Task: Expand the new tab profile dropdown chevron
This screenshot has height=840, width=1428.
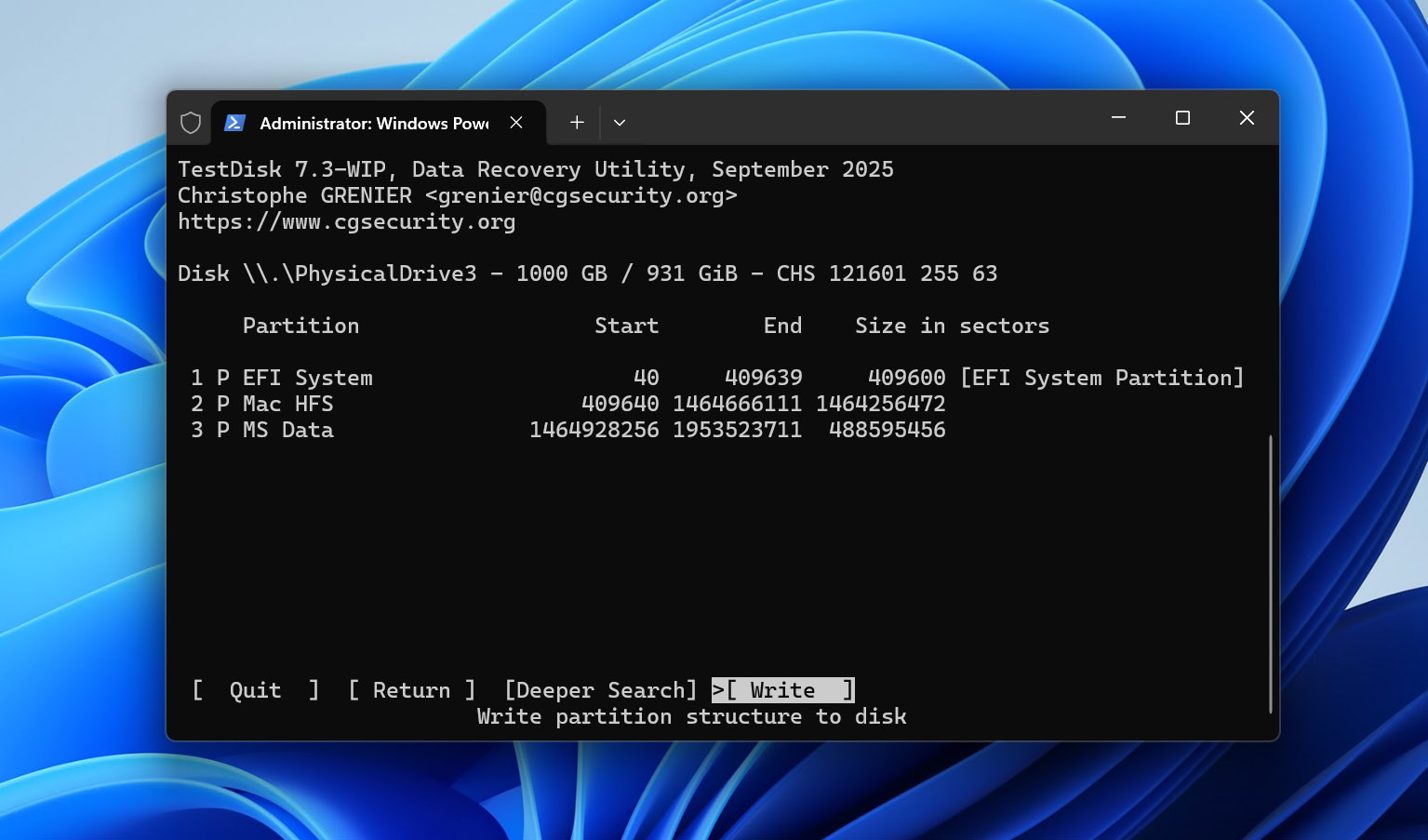Action: (620, 123)
